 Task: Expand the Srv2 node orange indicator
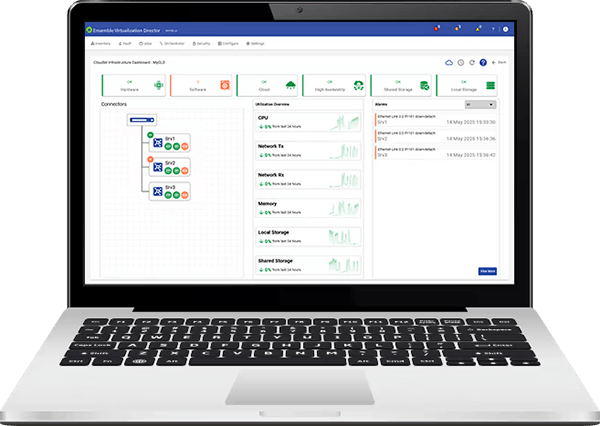pos(150,158)
